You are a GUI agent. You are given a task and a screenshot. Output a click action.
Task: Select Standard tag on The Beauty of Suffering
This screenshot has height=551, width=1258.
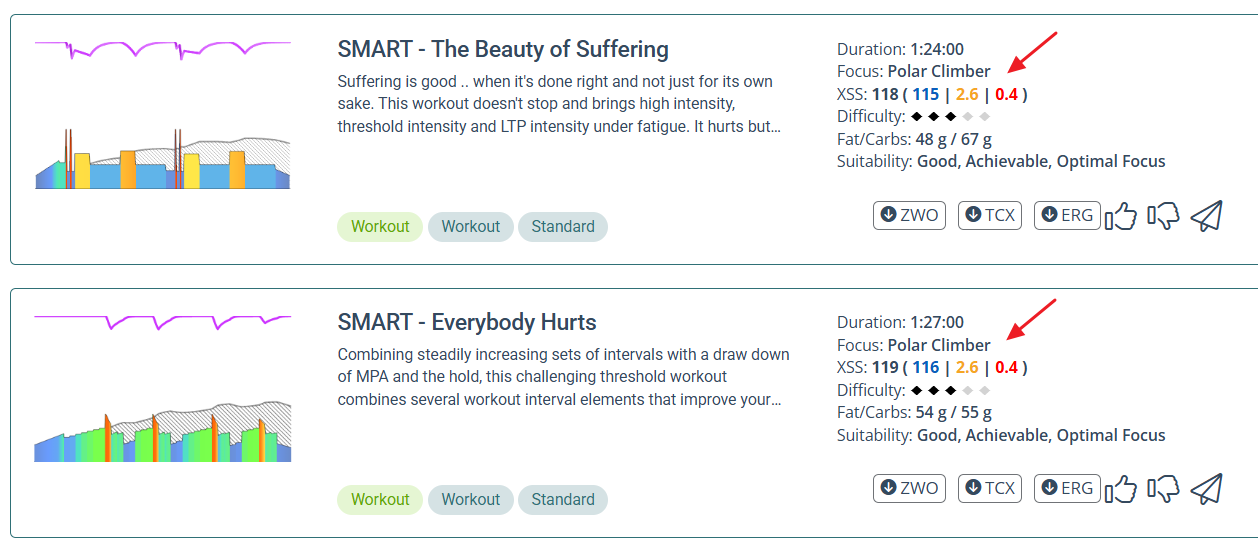[562, 227]
